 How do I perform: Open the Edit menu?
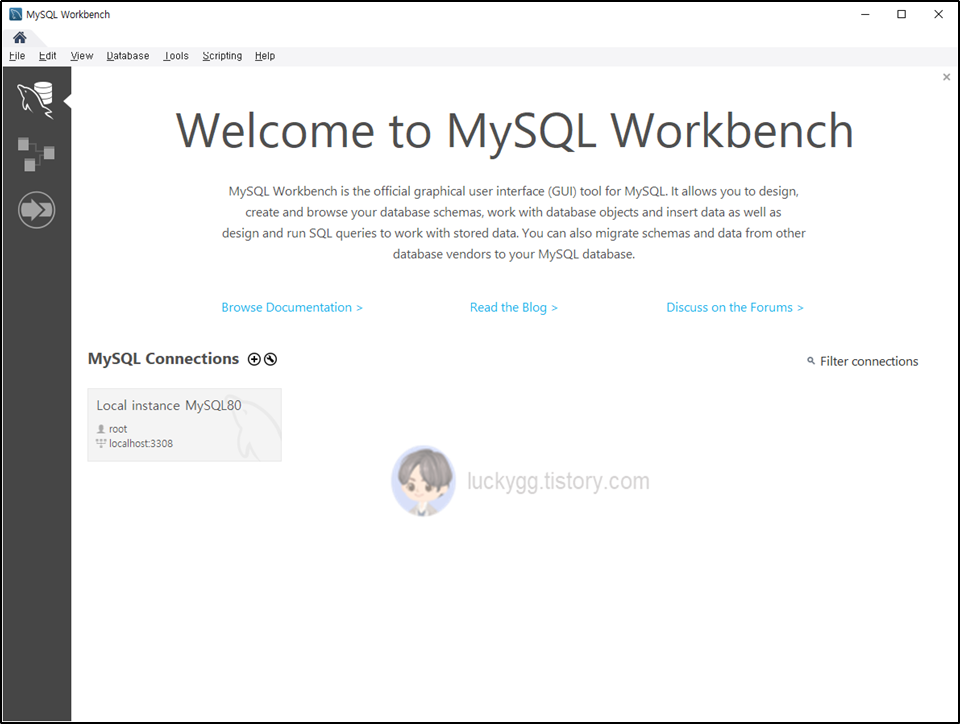tap(47, 56)
